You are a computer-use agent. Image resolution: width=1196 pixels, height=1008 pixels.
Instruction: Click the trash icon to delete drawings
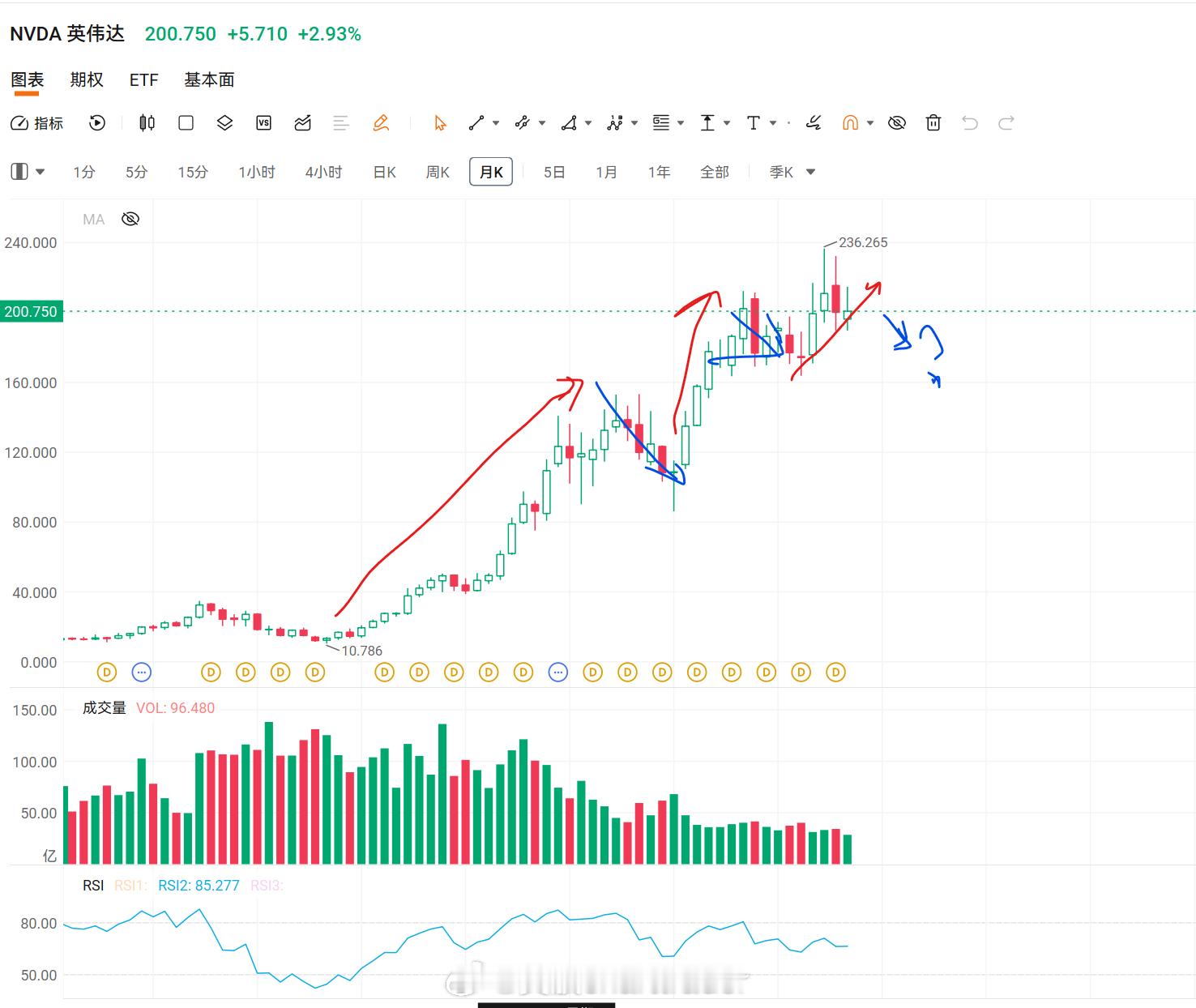click(x=933, y=123)
